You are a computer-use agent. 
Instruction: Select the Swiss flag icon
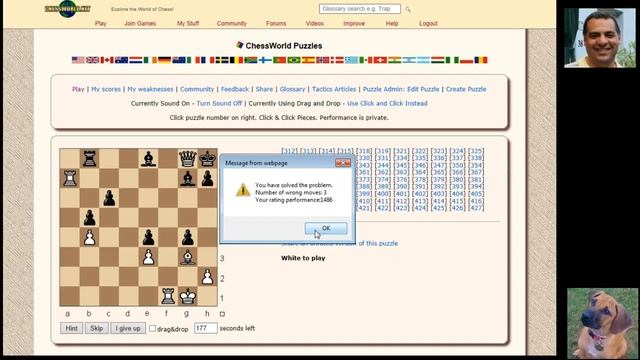coord(380,60)
